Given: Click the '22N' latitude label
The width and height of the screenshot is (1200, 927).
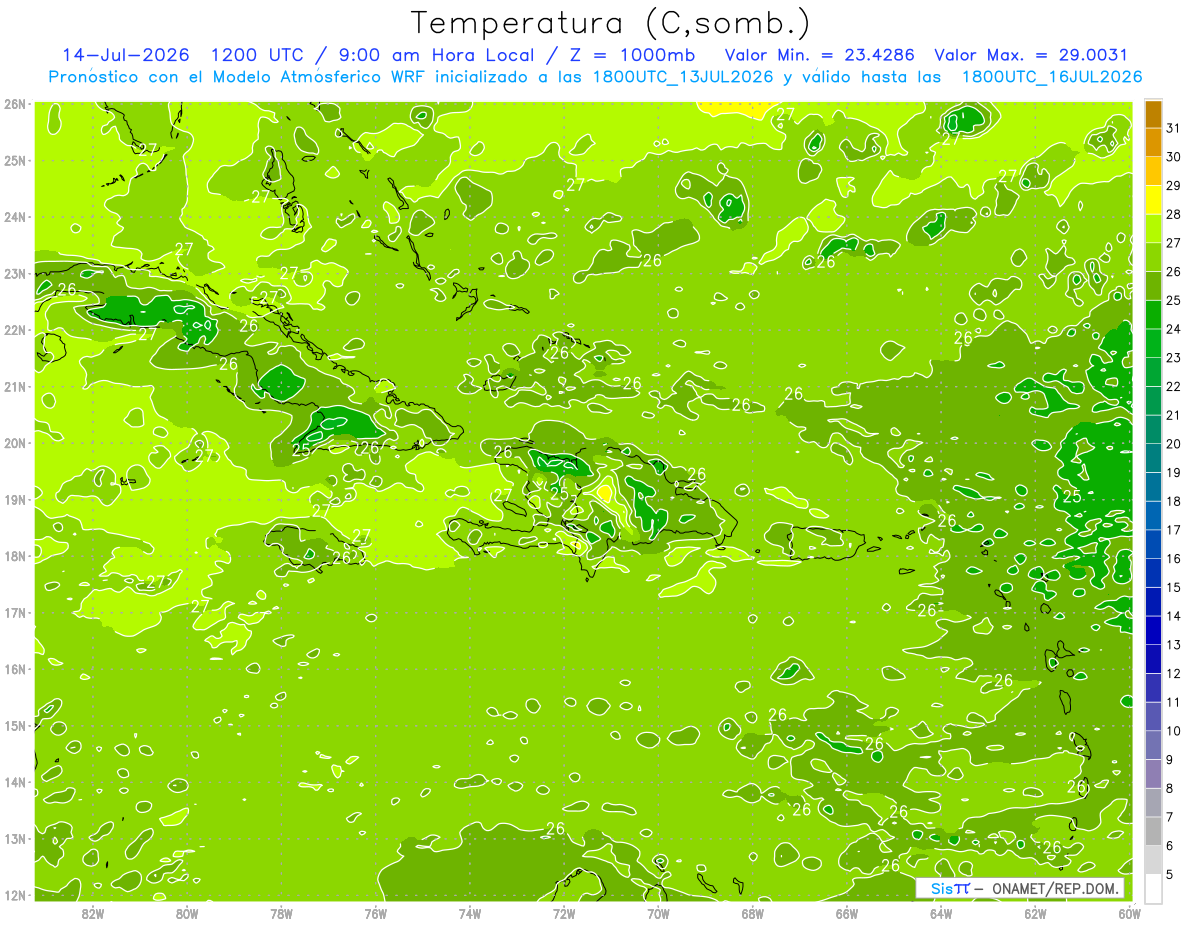Looking at the screenshot, I should point(14,330).
